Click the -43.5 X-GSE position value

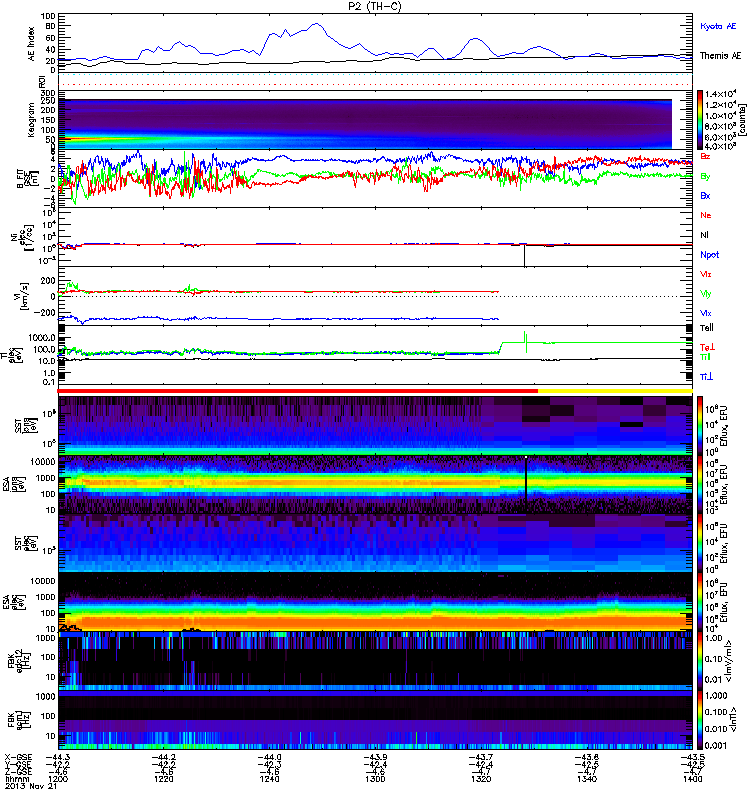(x=692, y=757)
